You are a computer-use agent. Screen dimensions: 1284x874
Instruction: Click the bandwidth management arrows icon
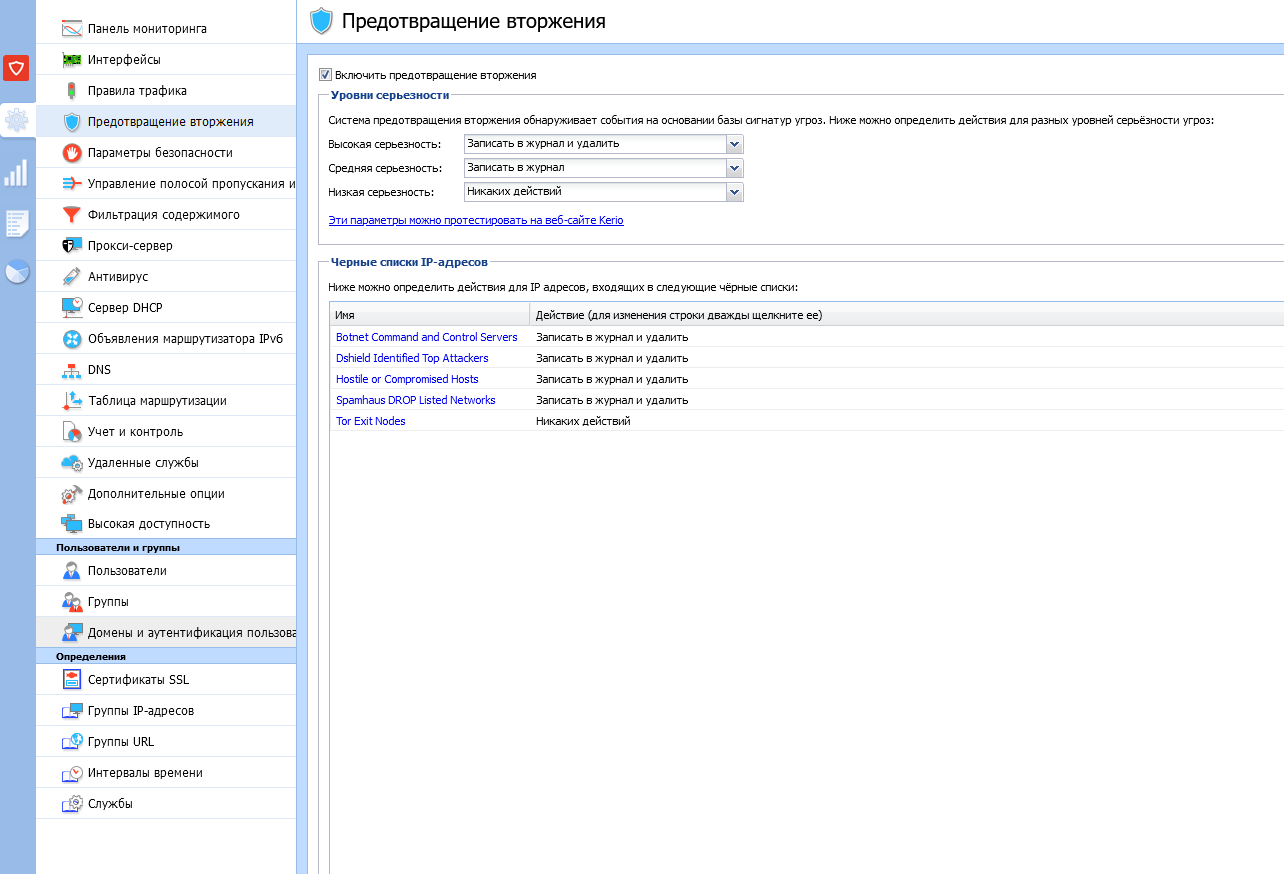point(72,183)
